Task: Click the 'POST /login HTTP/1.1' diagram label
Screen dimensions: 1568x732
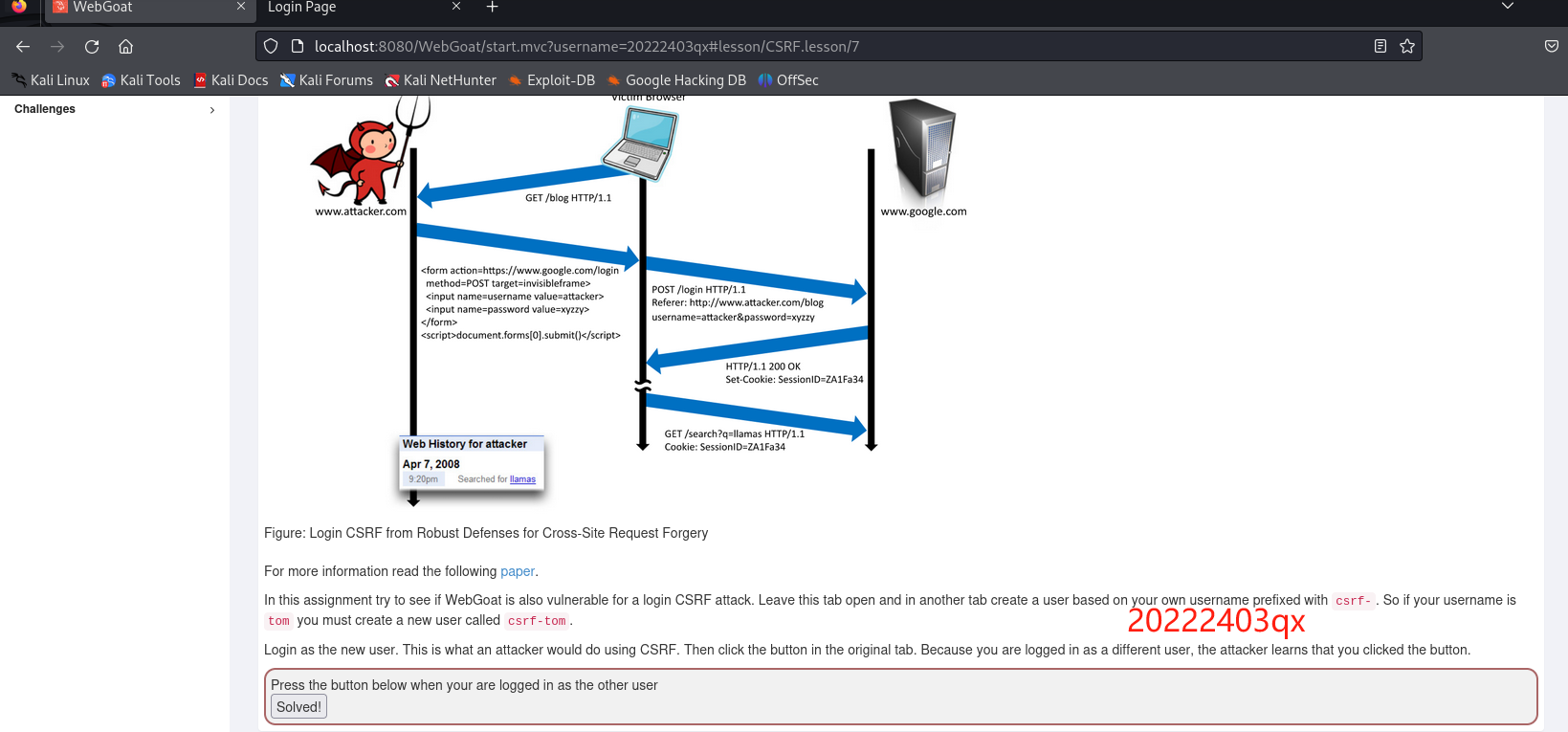Action: pyautogui.click(x=698, y=290)
